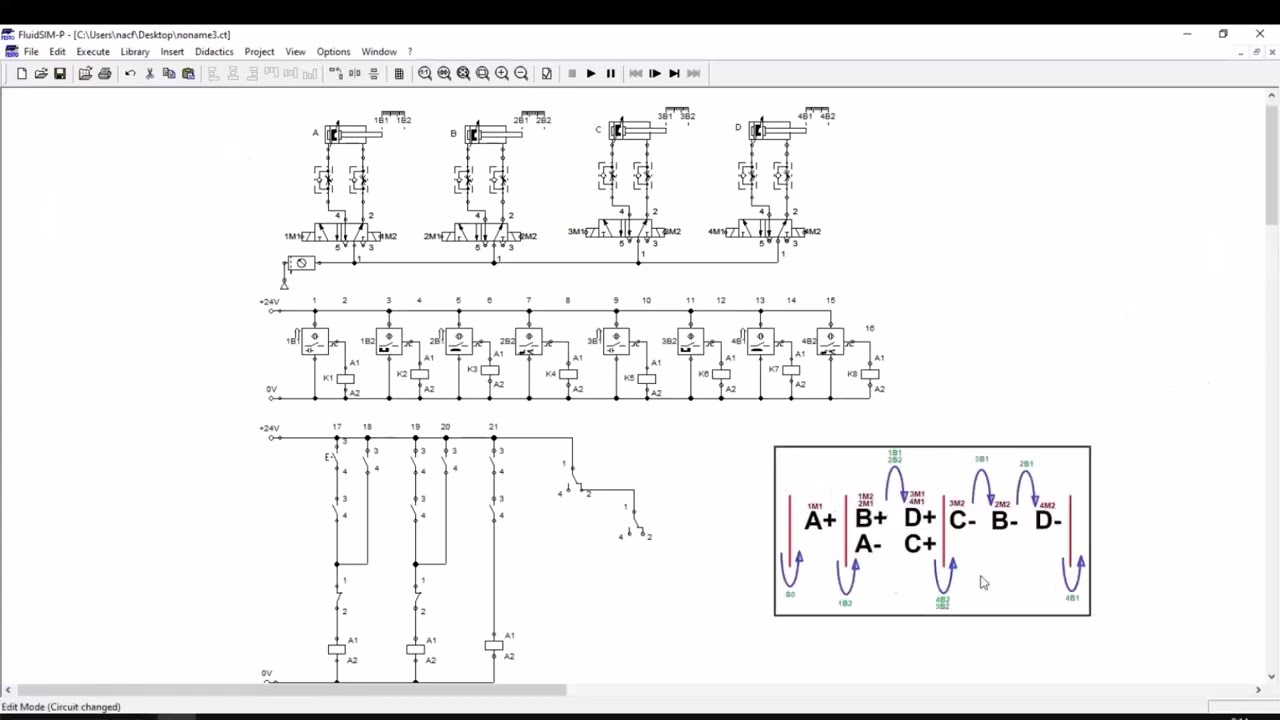Group the selected objects
1280x720 pixels.
tap(335, 73)
